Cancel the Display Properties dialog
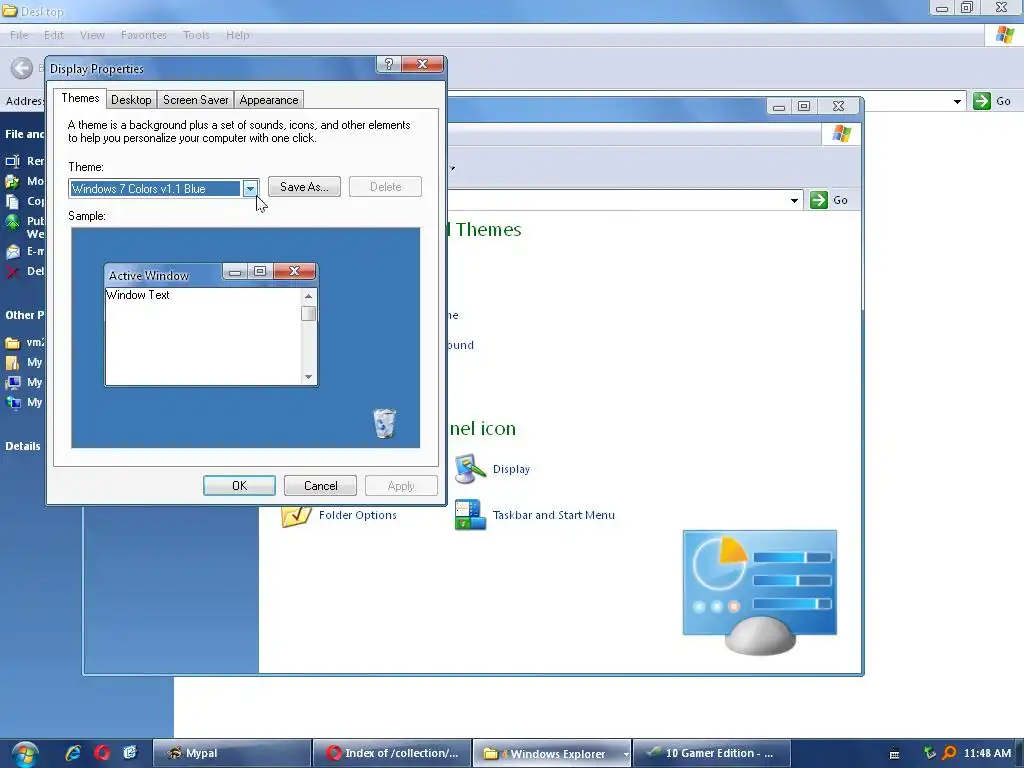This screenshot has width=1024, height=768. [x=321, y=485]
